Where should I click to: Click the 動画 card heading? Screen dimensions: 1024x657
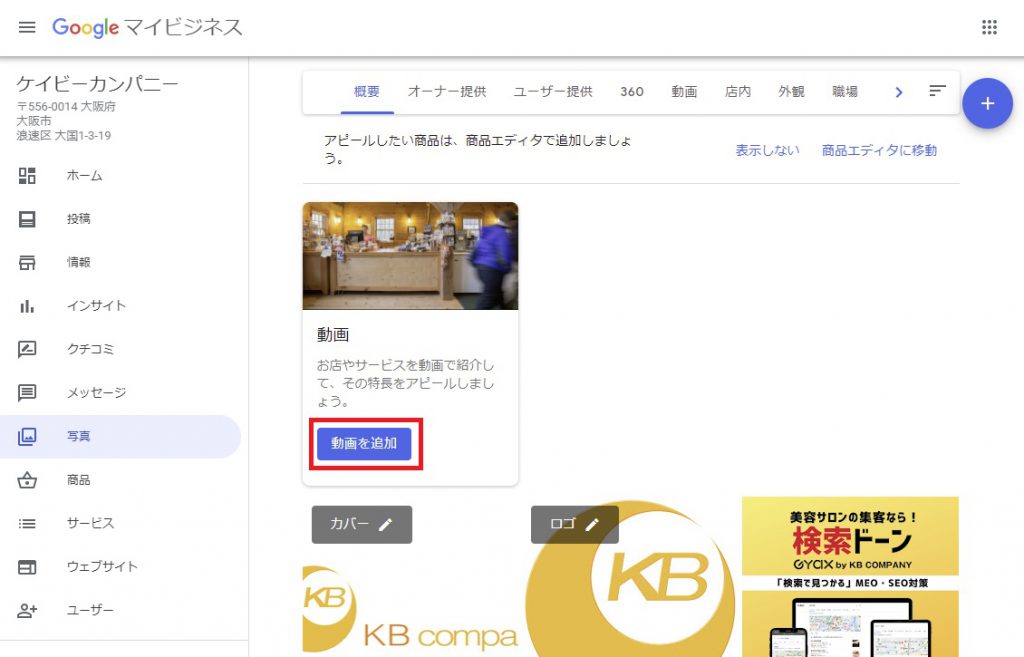click(x=333, y=334)
